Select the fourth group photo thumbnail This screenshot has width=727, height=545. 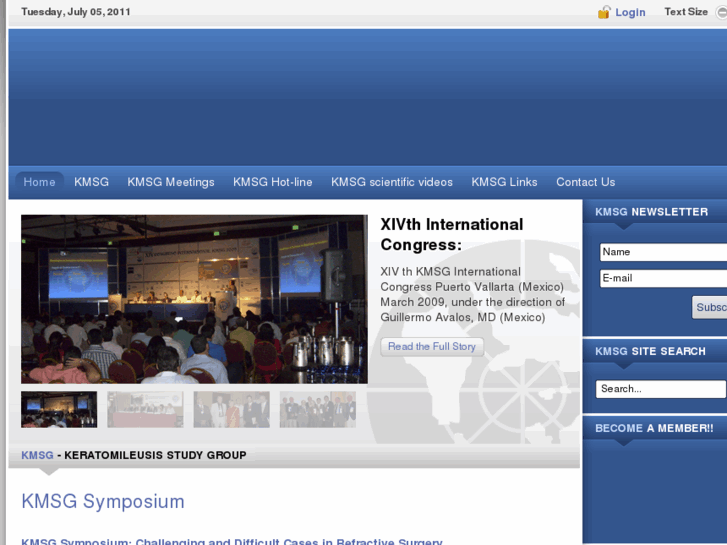tap(318, 409)
